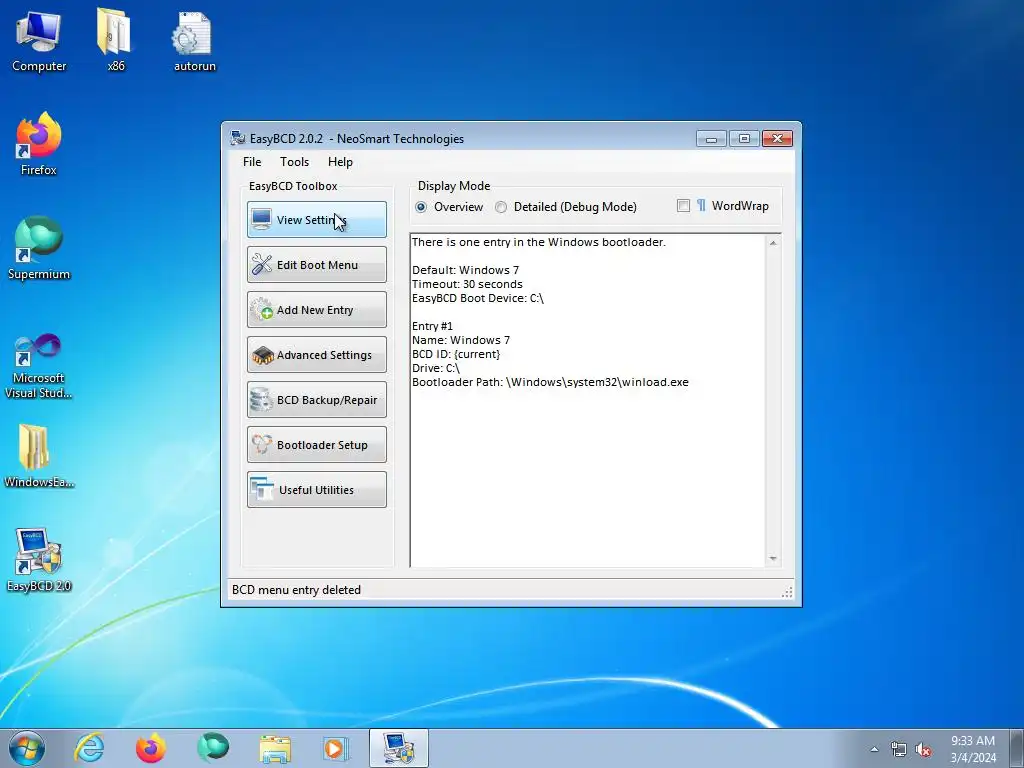Viewport: 1024px width, 768px height.
Task: Click the 'Timeout: 30 seconds' line
Action: tap(468, 284)
